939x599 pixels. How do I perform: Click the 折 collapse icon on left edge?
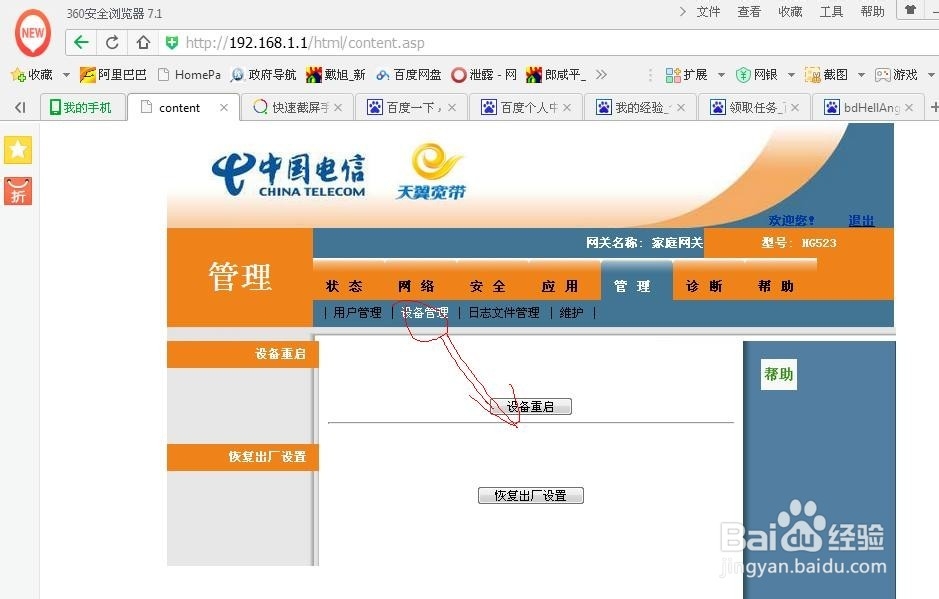(x=17, y=190)
